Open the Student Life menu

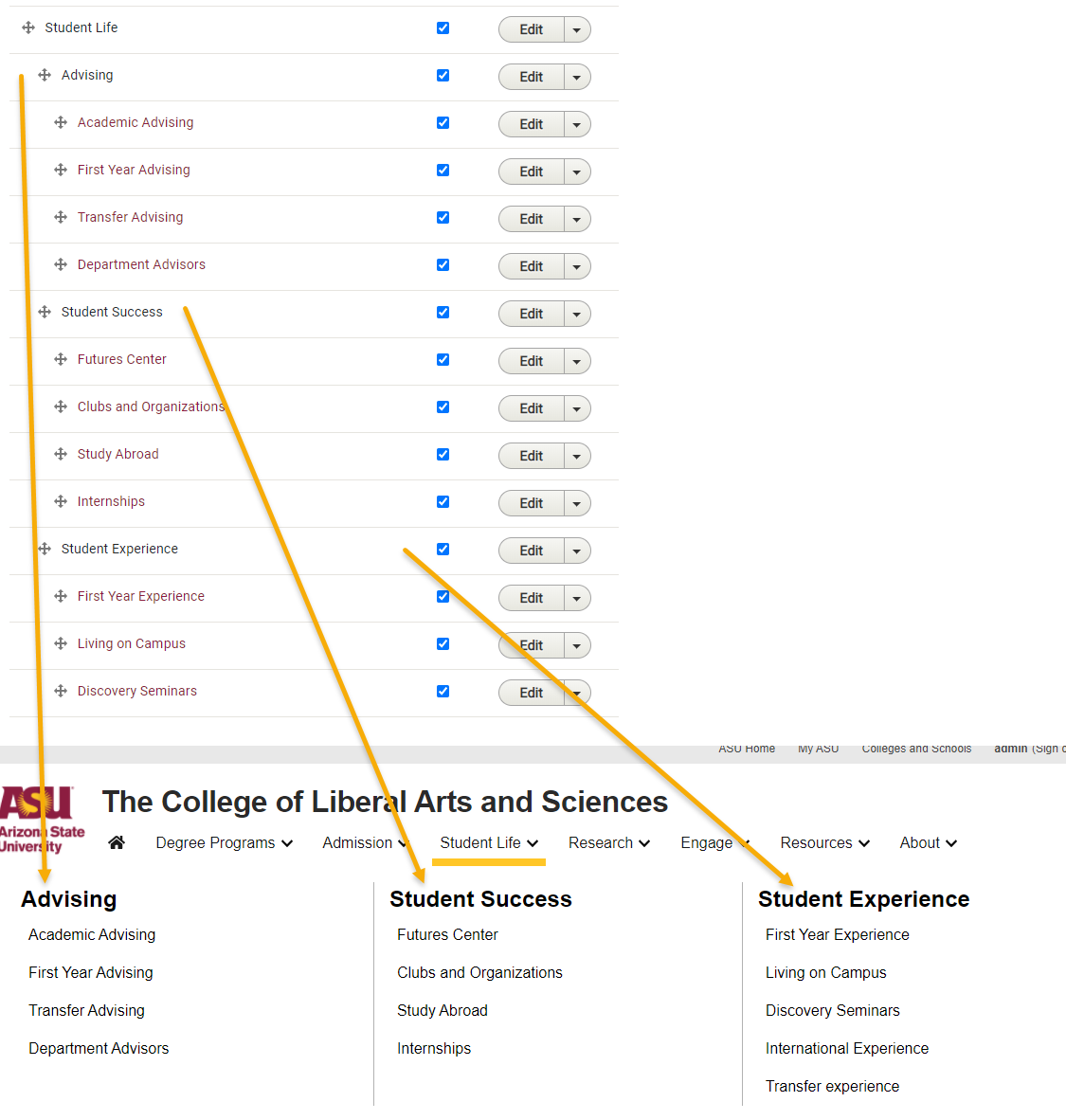coord(489,843)
